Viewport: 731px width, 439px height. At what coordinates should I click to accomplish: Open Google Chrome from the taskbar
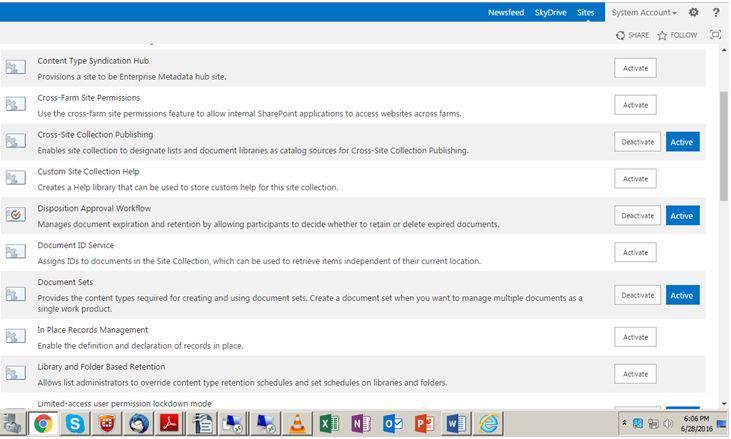(x=43, y=424)
